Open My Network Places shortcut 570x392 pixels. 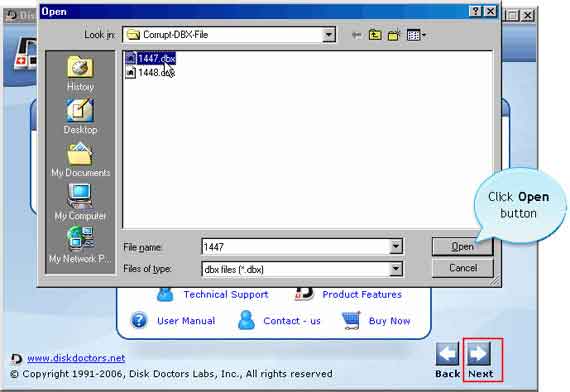(x=80, y=245)
